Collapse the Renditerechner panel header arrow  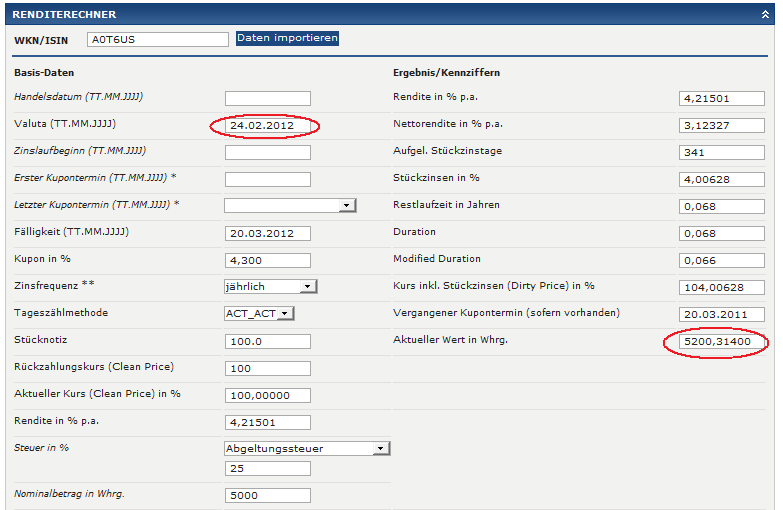765,14
